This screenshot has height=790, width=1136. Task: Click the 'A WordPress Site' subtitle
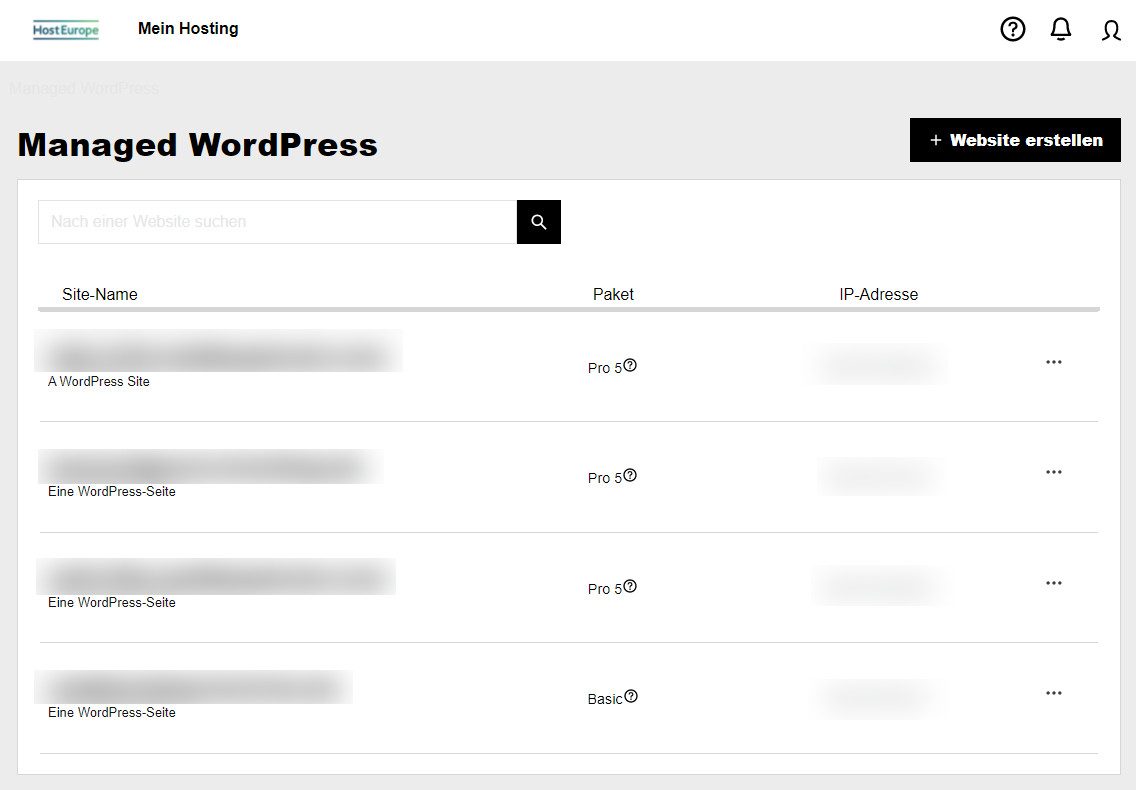coord(99,381)
